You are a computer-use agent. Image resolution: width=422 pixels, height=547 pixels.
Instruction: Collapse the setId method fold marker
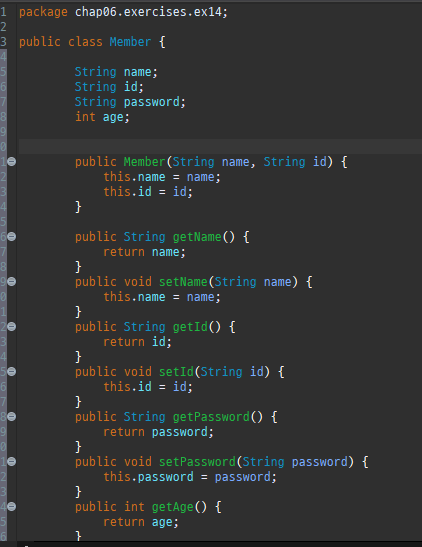click(x=12, y=372)
